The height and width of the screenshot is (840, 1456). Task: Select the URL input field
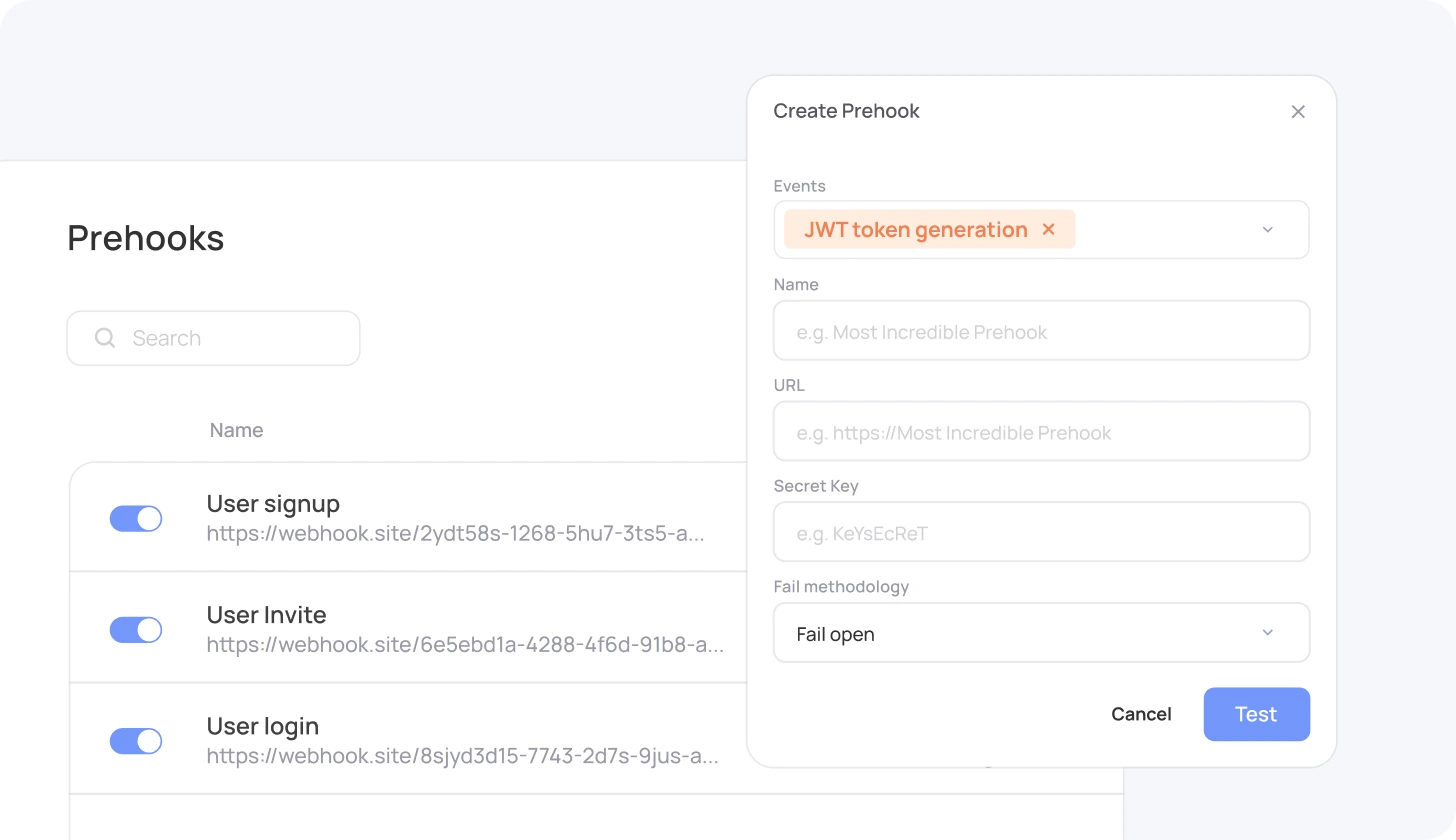1040,432
